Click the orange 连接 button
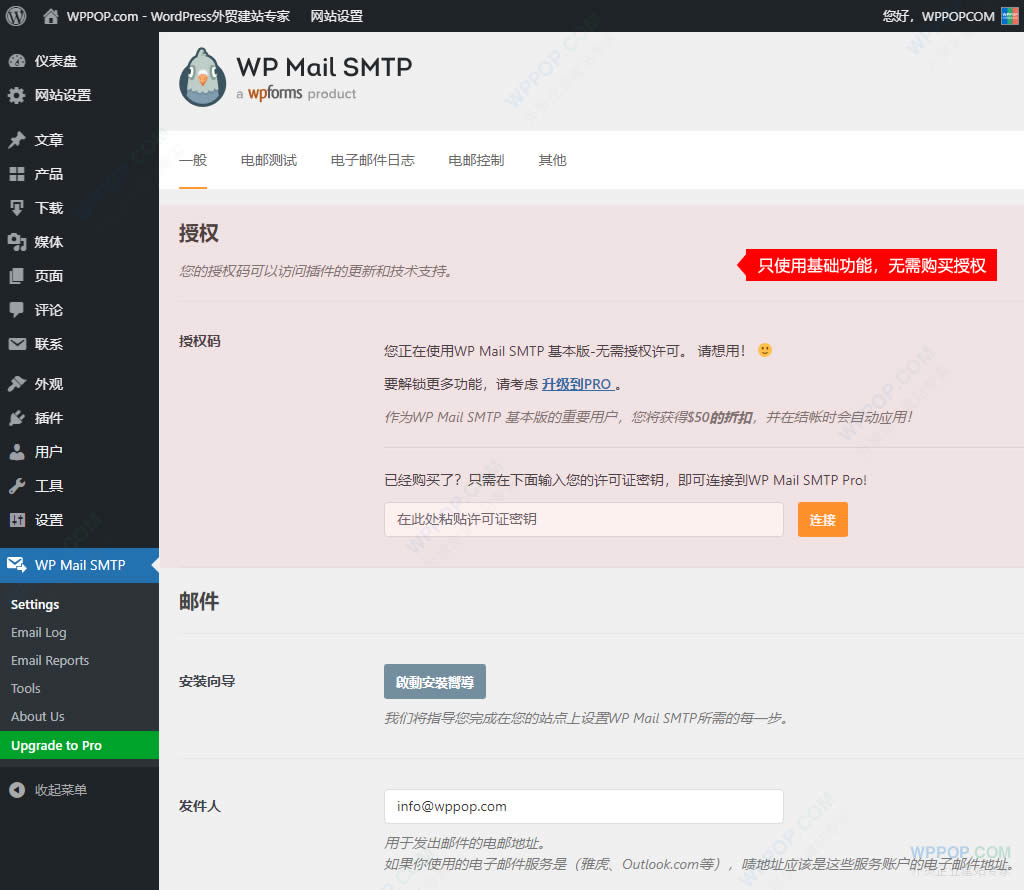 (x=822, y=520)
